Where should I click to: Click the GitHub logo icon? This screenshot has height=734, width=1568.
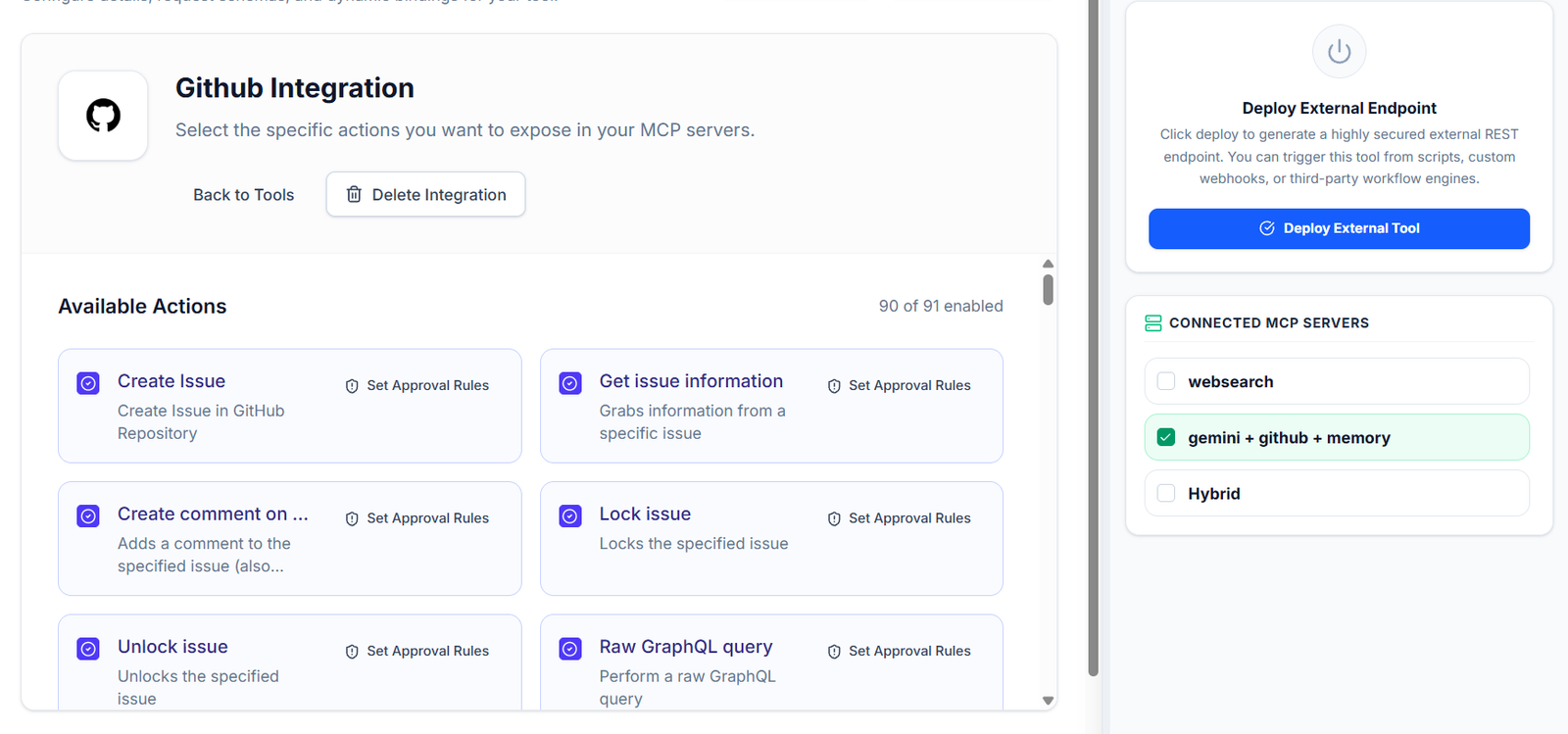[x=103, y=116]
